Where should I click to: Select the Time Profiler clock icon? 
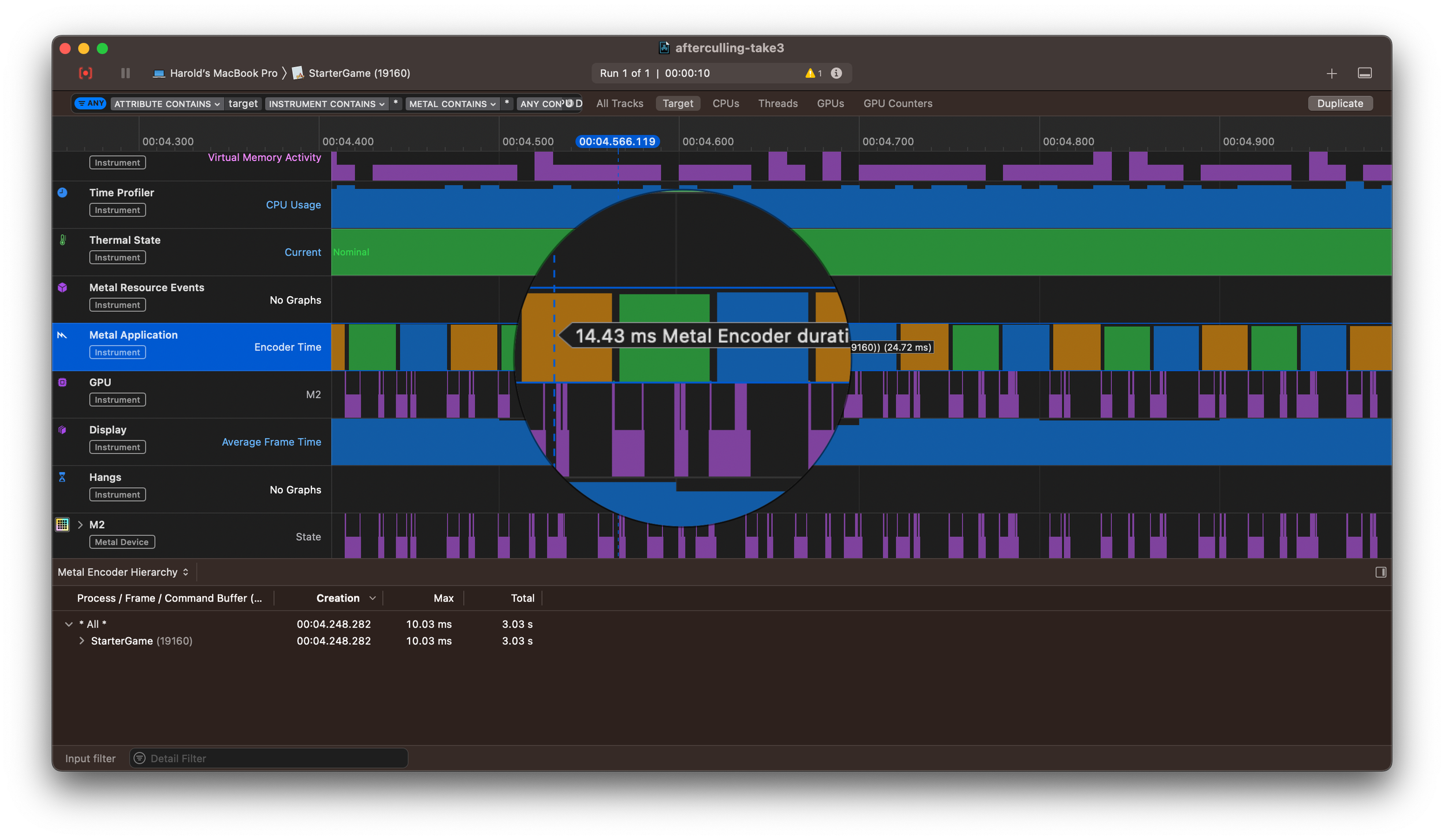click(x=62, y=193)
